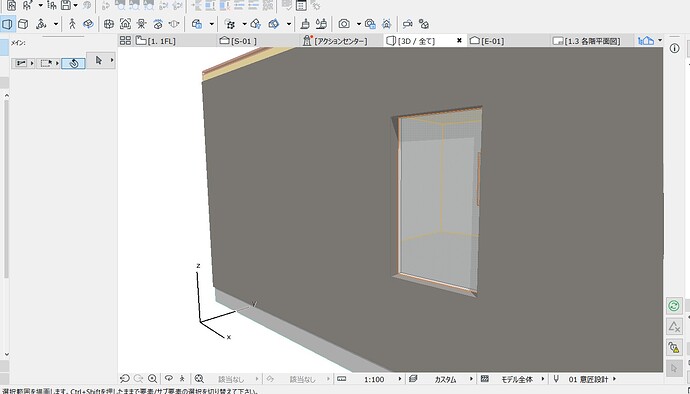Click the camera-with-blue-box render icon
The image size is (690, 394).
coord(370,24)
